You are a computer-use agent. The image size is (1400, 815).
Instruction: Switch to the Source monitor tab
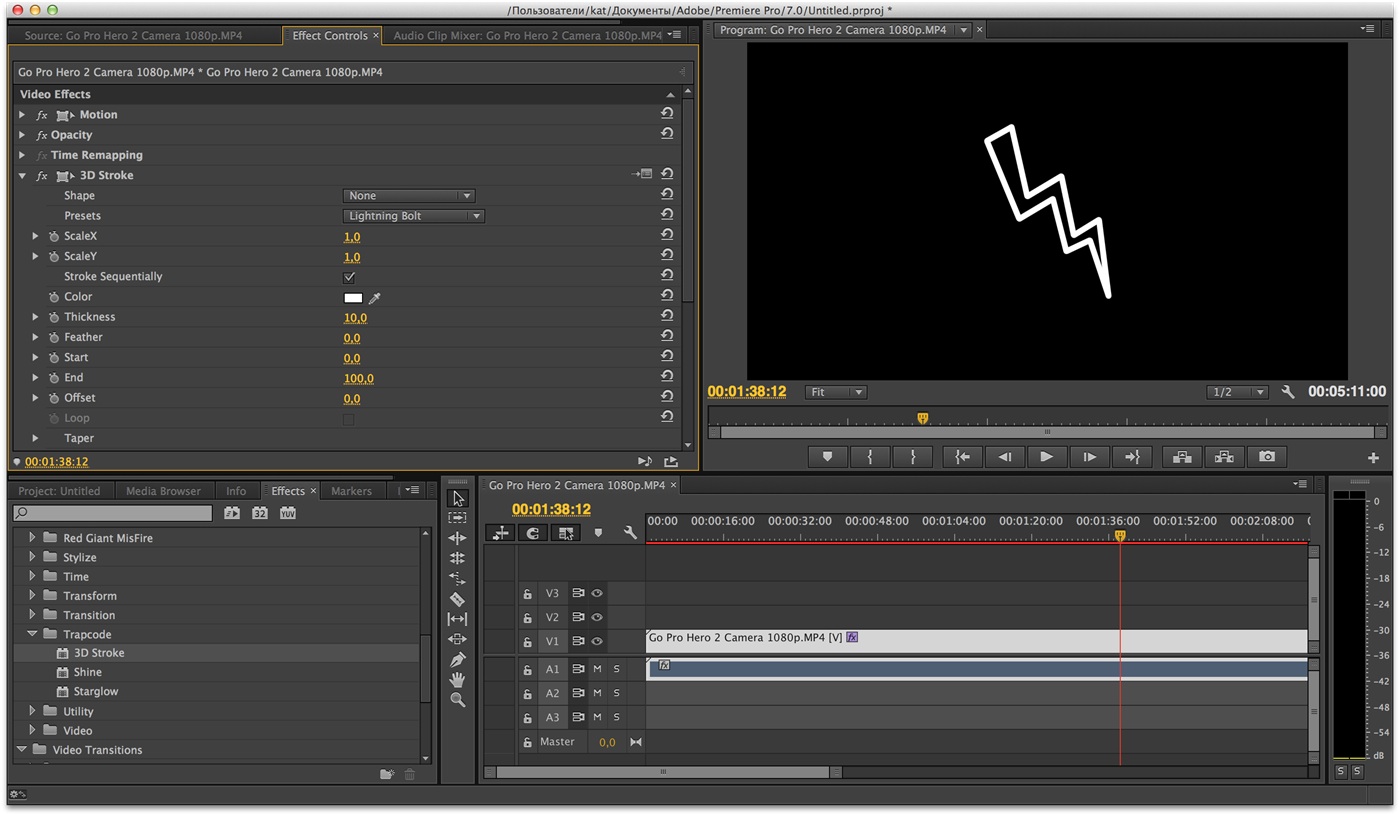pos(133,35)
